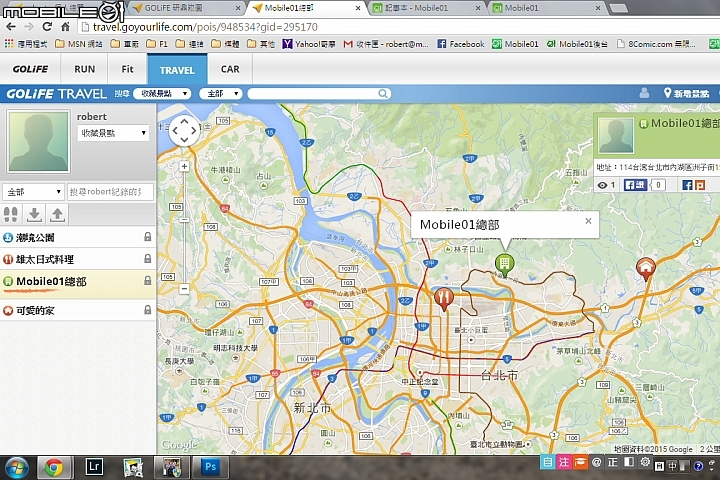Open the Yahoo bookmark
Screen dimensions: 720x480
click(x=309, y=44)
